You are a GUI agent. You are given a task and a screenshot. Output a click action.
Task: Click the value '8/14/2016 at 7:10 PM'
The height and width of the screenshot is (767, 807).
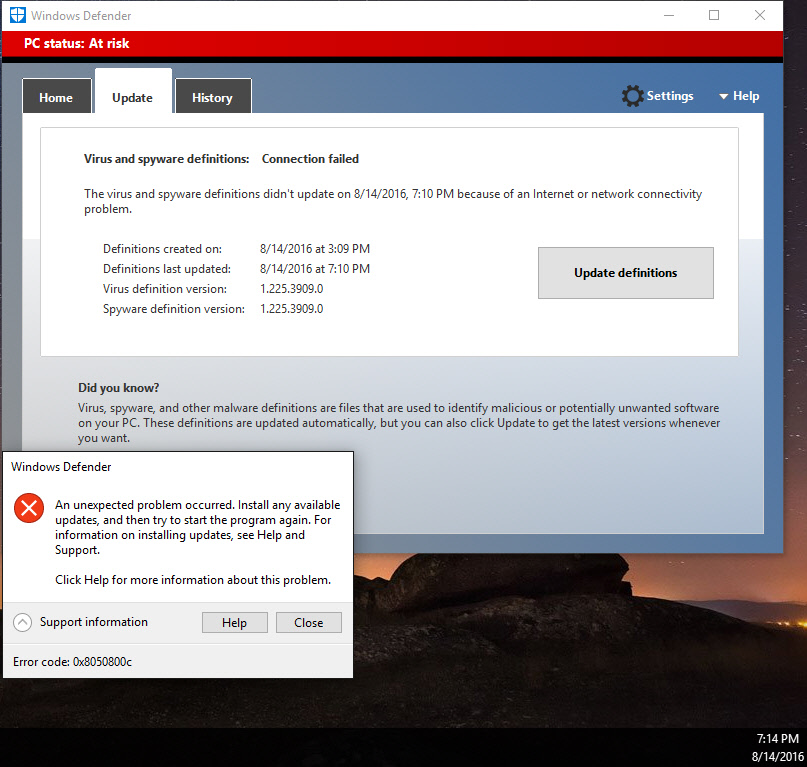[315, 269]
